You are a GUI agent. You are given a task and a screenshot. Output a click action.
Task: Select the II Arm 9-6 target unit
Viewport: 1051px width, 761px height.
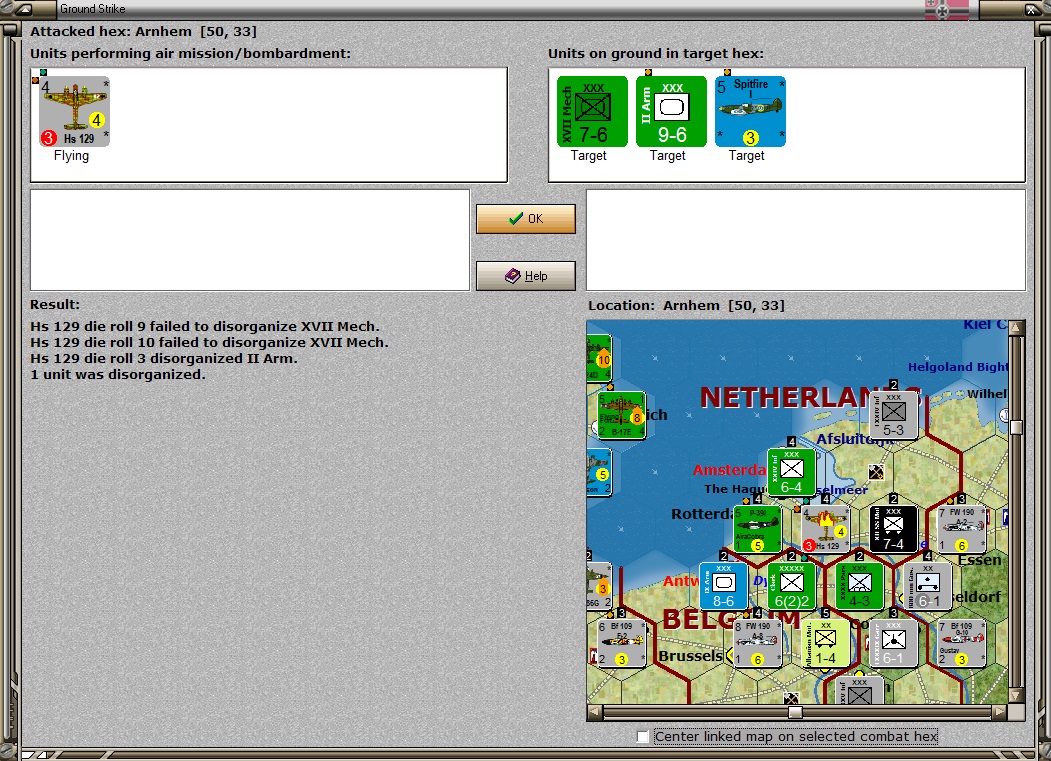671,111
